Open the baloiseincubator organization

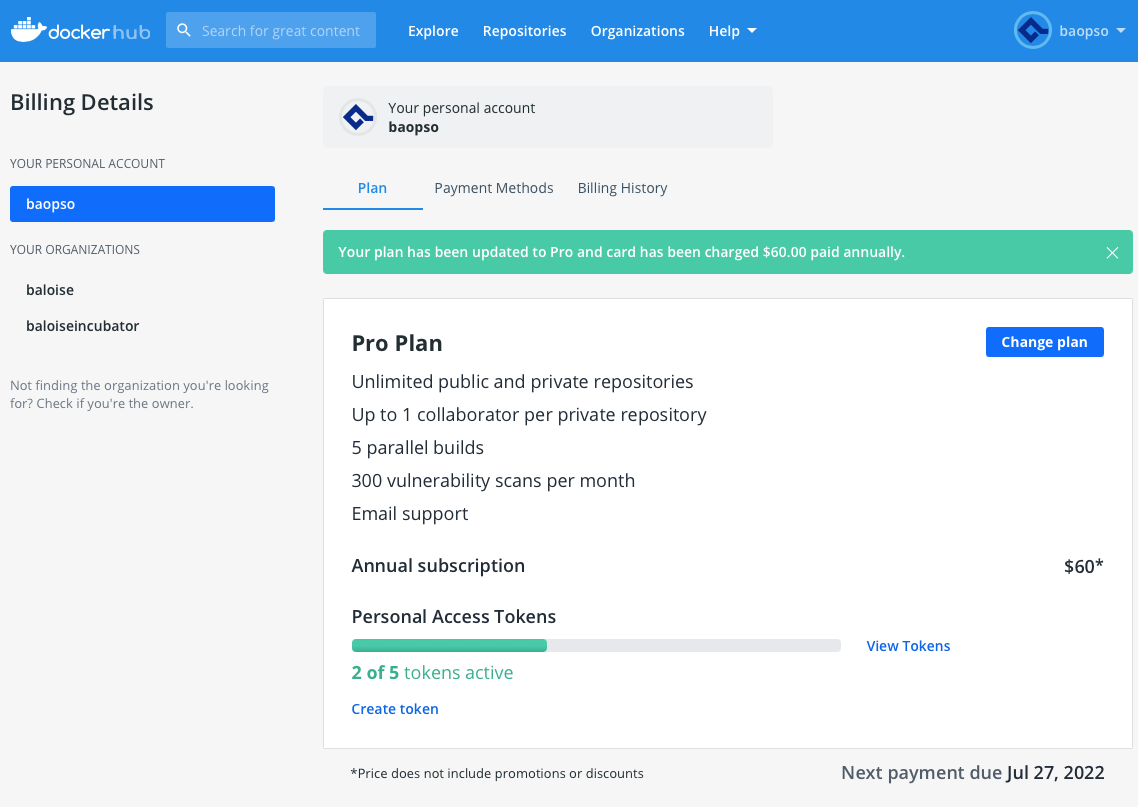83,325
